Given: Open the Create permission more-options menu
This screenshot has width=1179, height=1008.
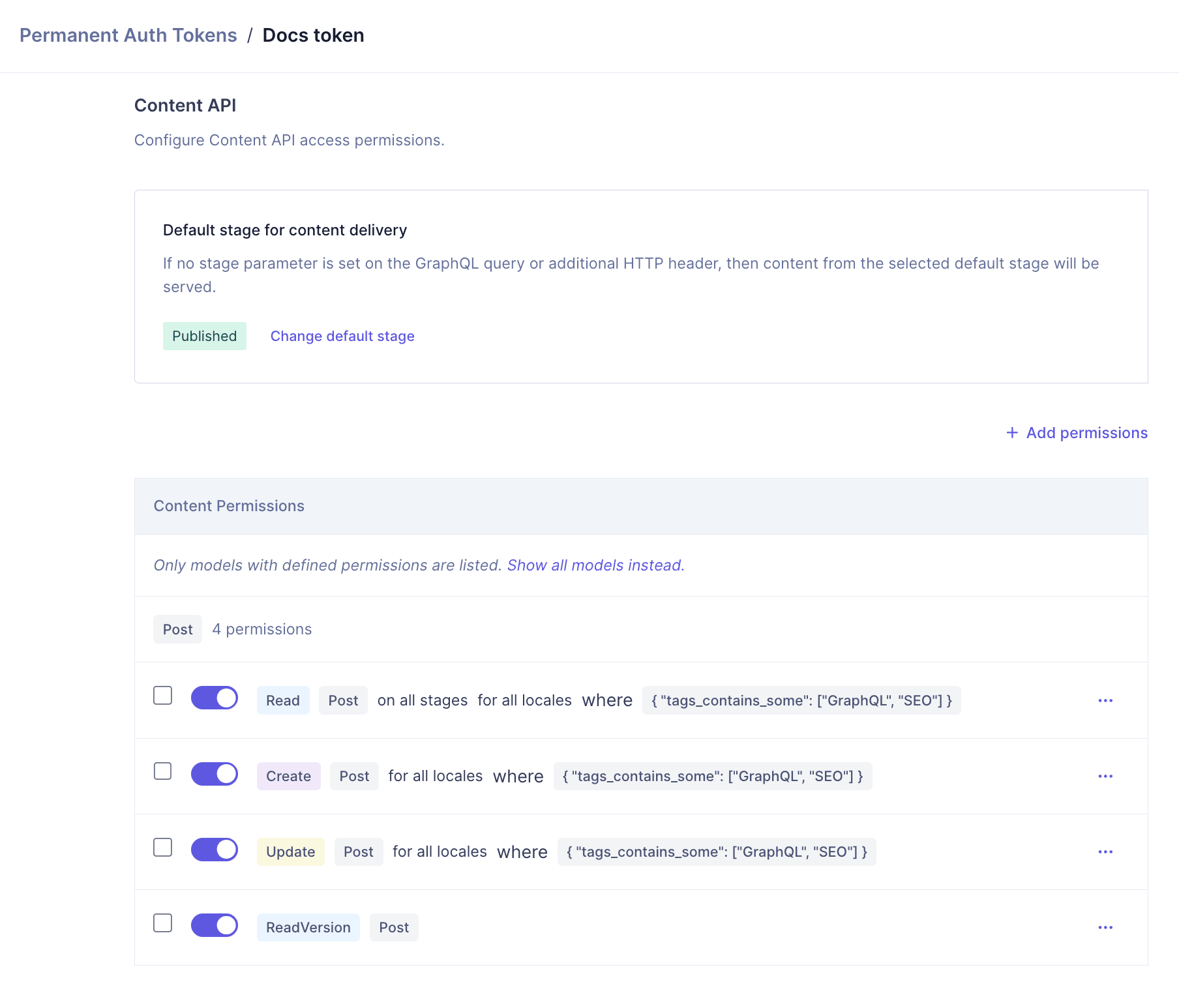Looking at the screenshot, I should (x=1105, y=776).
